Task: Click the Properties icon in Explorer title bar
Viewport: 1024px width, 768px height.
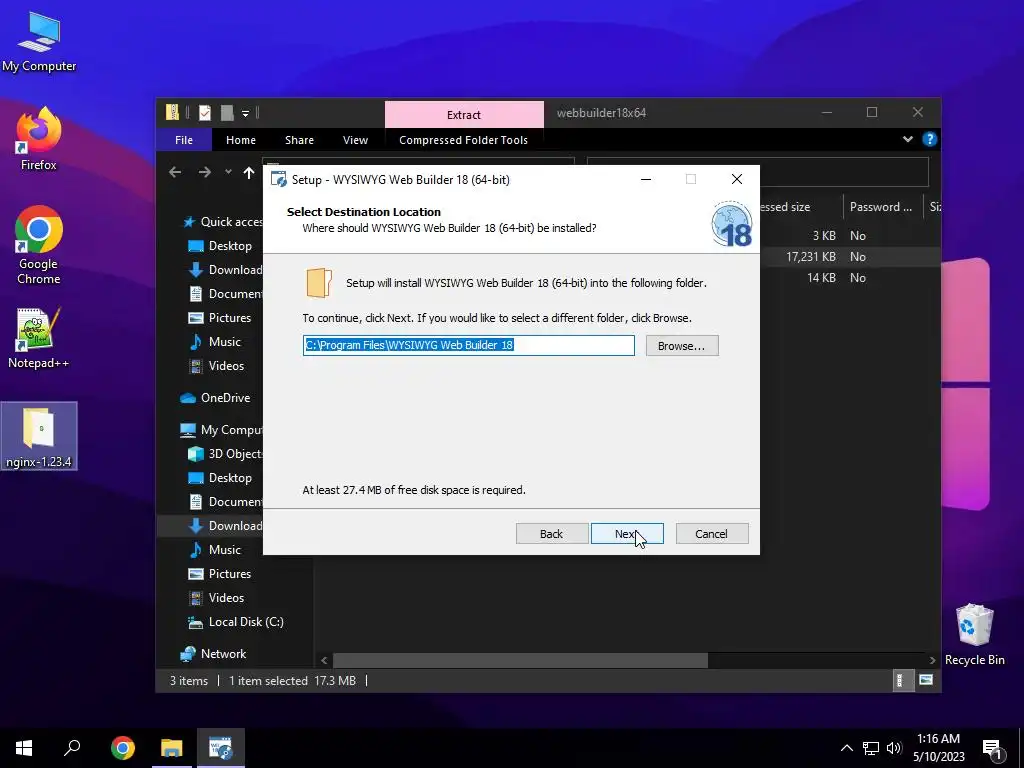Action: point(204,113)
